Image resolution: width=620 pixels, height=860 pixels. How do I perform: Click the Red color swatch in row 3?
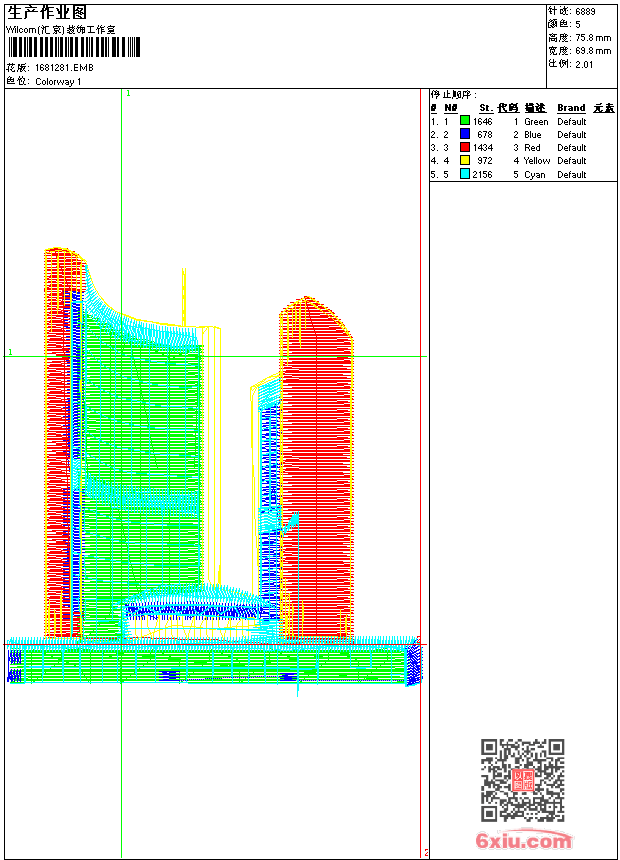[465, 147]
